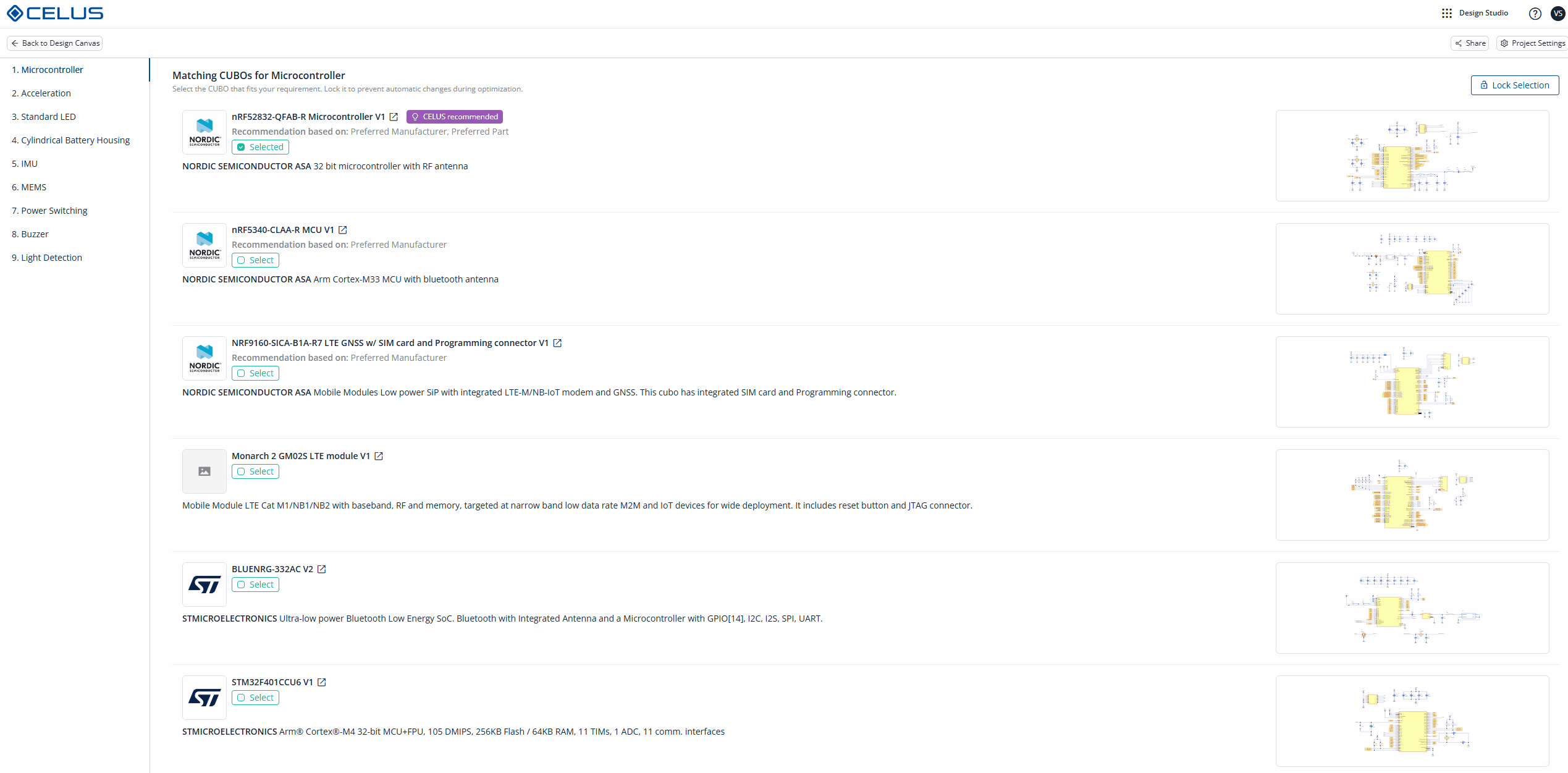Click the Nordic logo of nRF52832-QFAB-R
The width and height of the screenshot is (1568, 773).
pos(204,132)
